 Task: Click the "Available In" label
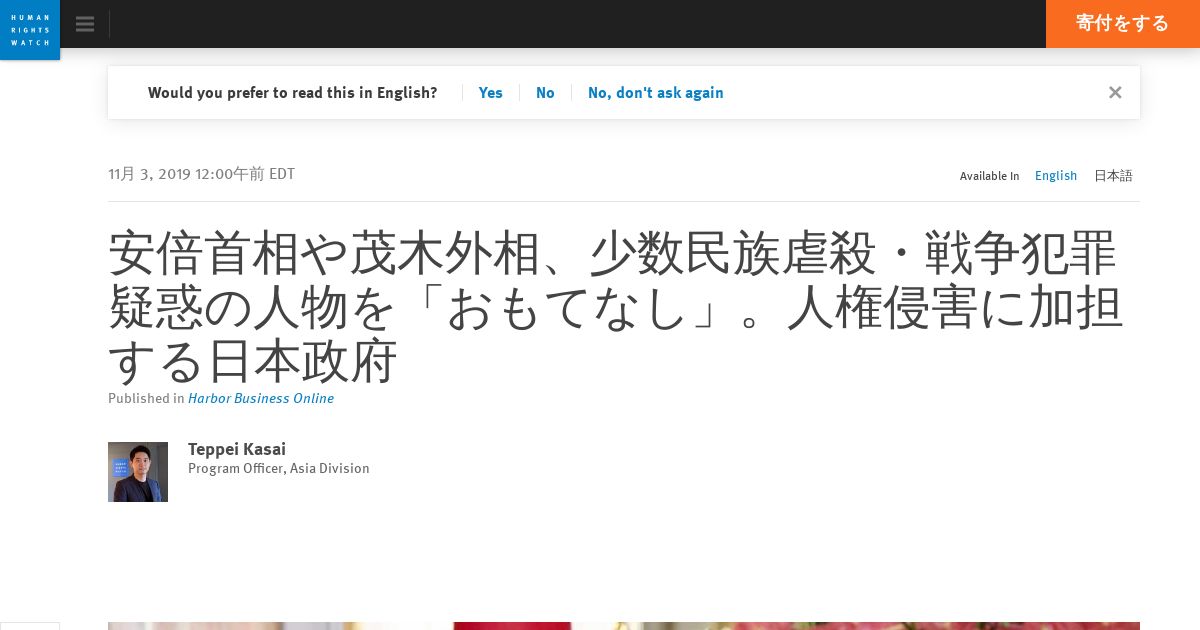click(989, 176)
